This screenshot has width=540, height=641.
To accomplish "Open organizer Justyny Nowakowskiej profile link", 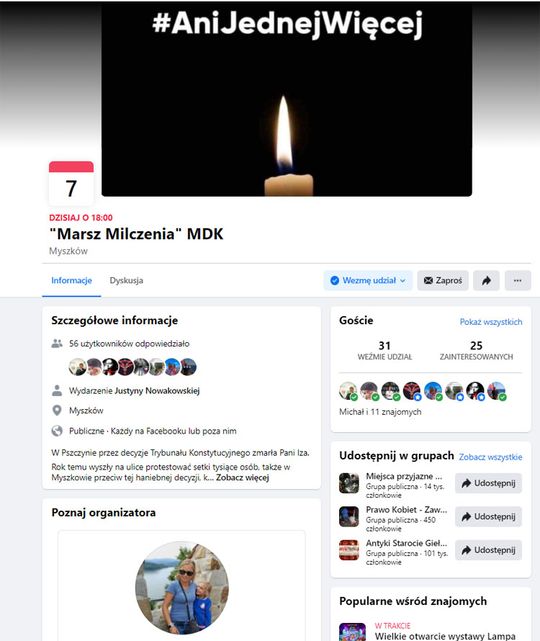I will pos(157,391).
